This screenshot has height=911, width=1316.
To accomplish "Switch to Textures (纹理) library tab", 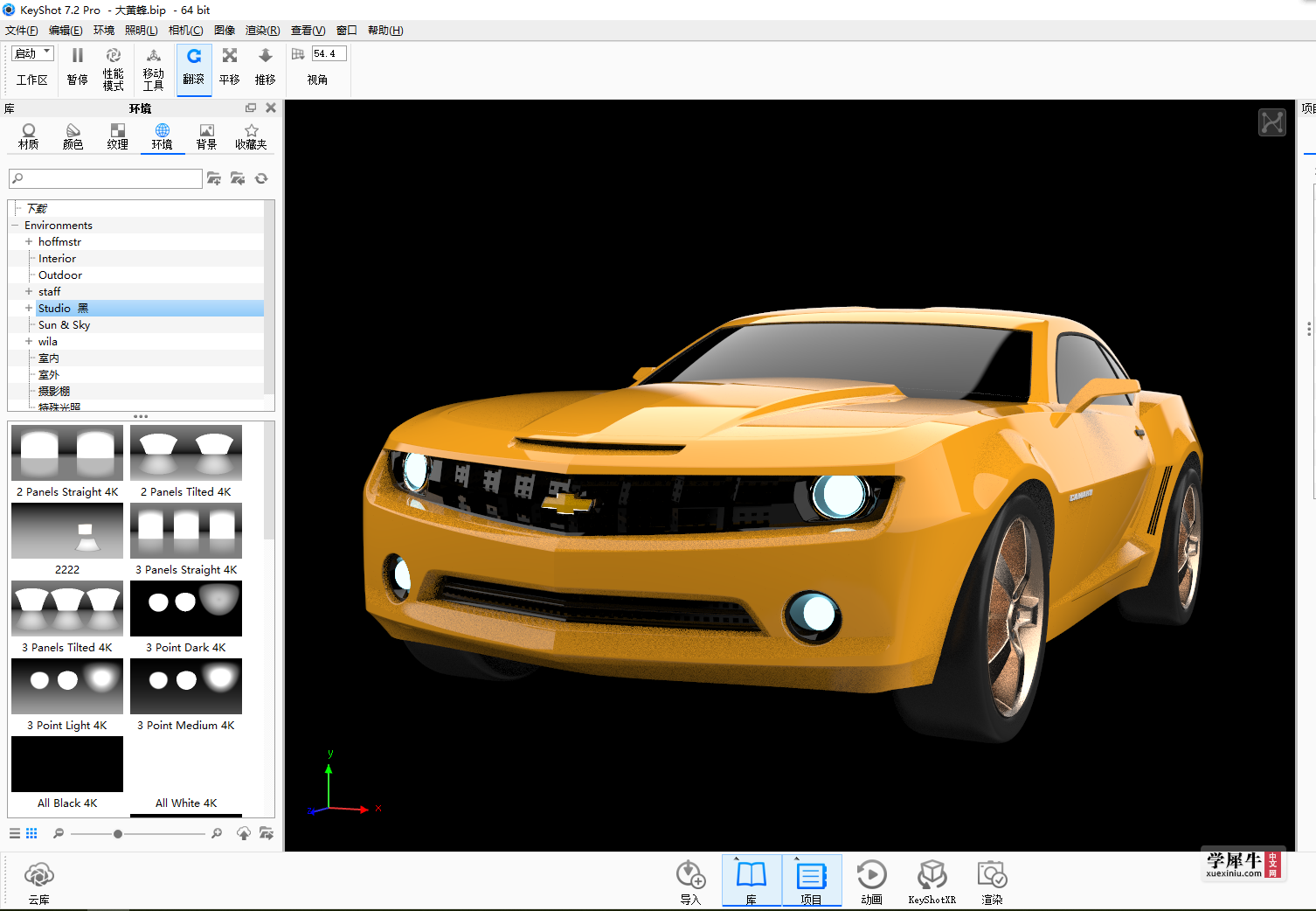I will click(x=118, y=136).
